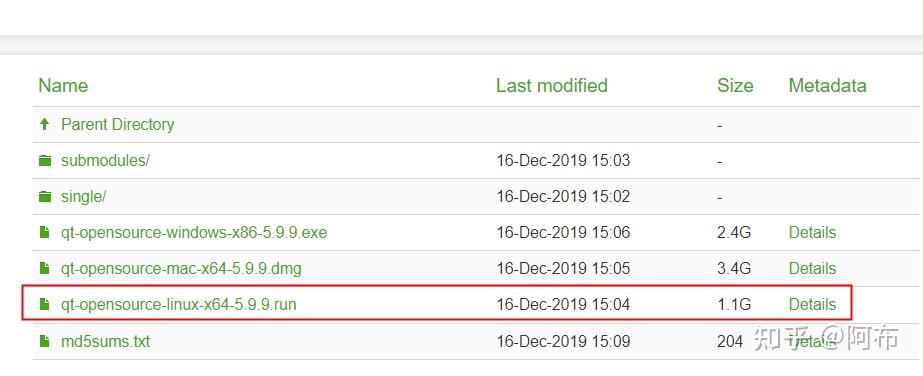Sort listing by Size column header

(735, 86)
